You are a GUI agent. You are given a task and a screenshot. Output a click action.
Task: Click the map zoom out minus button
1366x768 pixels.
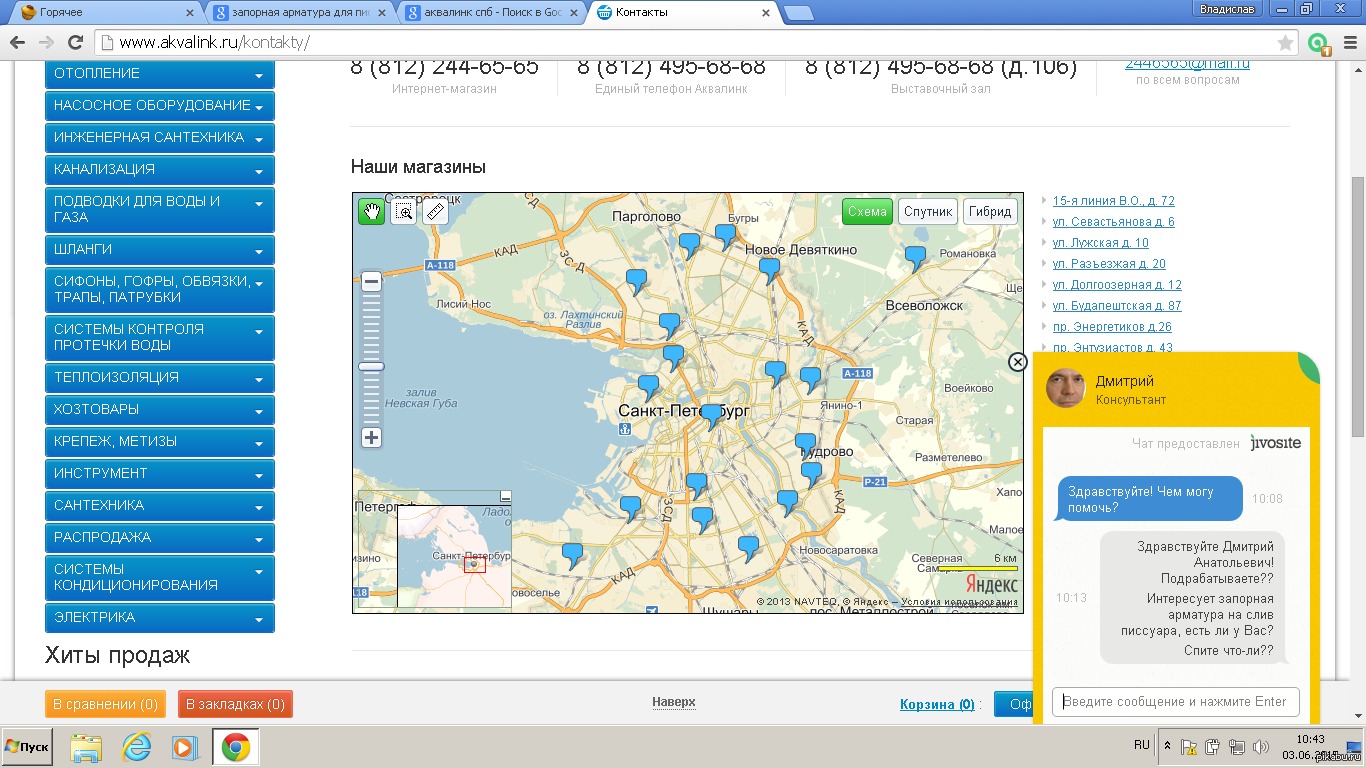coord(371,282)
